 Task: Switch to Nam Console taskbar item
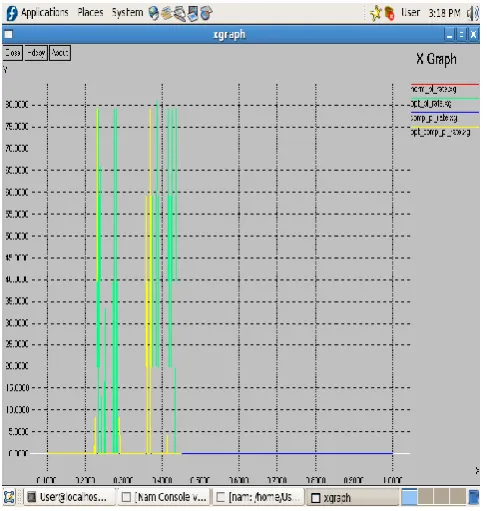click(x=164, y=497)
